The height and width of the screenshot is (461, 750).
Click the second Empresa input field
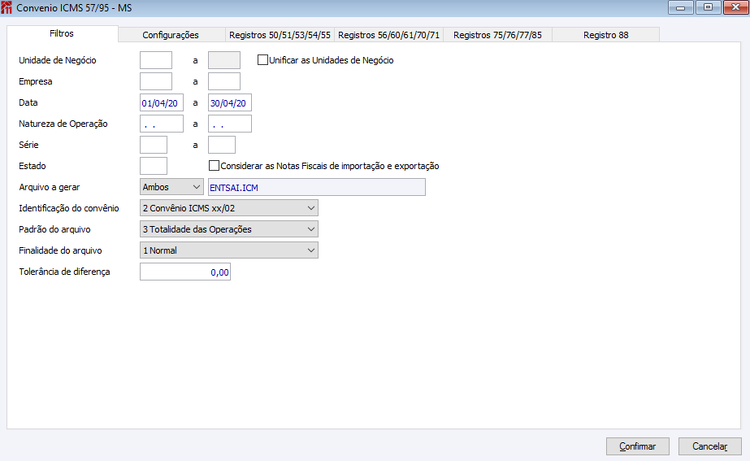coord(224,81)
